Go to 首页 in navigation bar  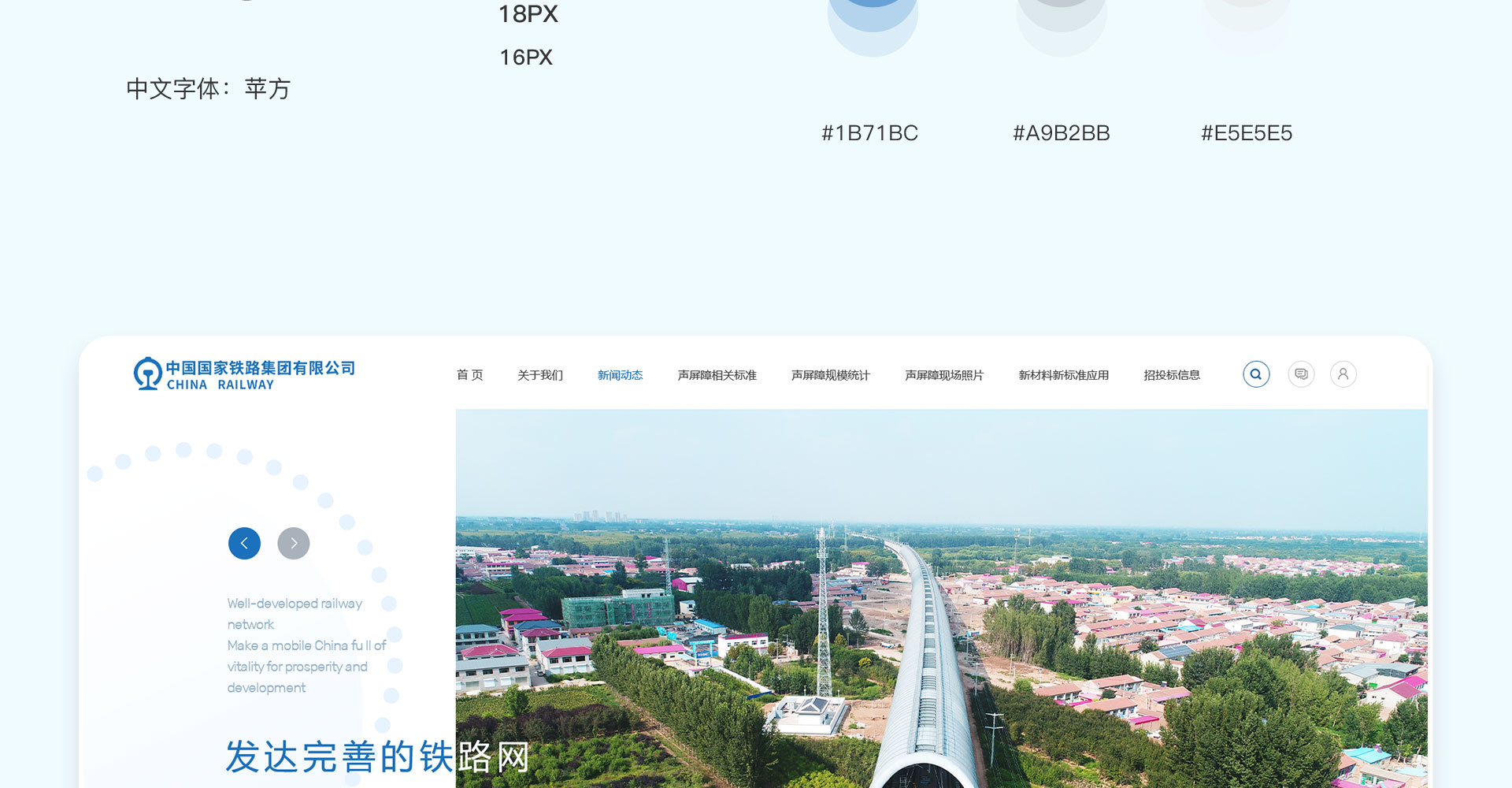click(469, 375)
